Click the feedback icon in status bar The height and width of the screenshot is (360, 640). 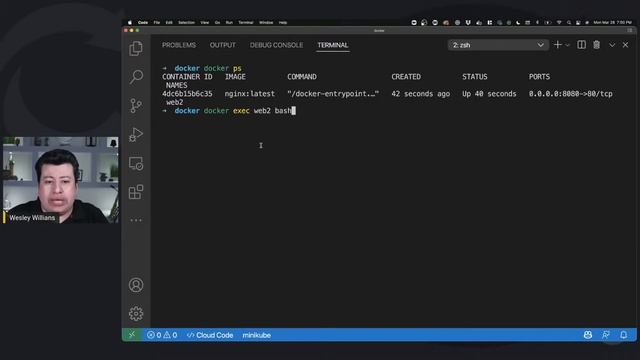click(606, 335)
